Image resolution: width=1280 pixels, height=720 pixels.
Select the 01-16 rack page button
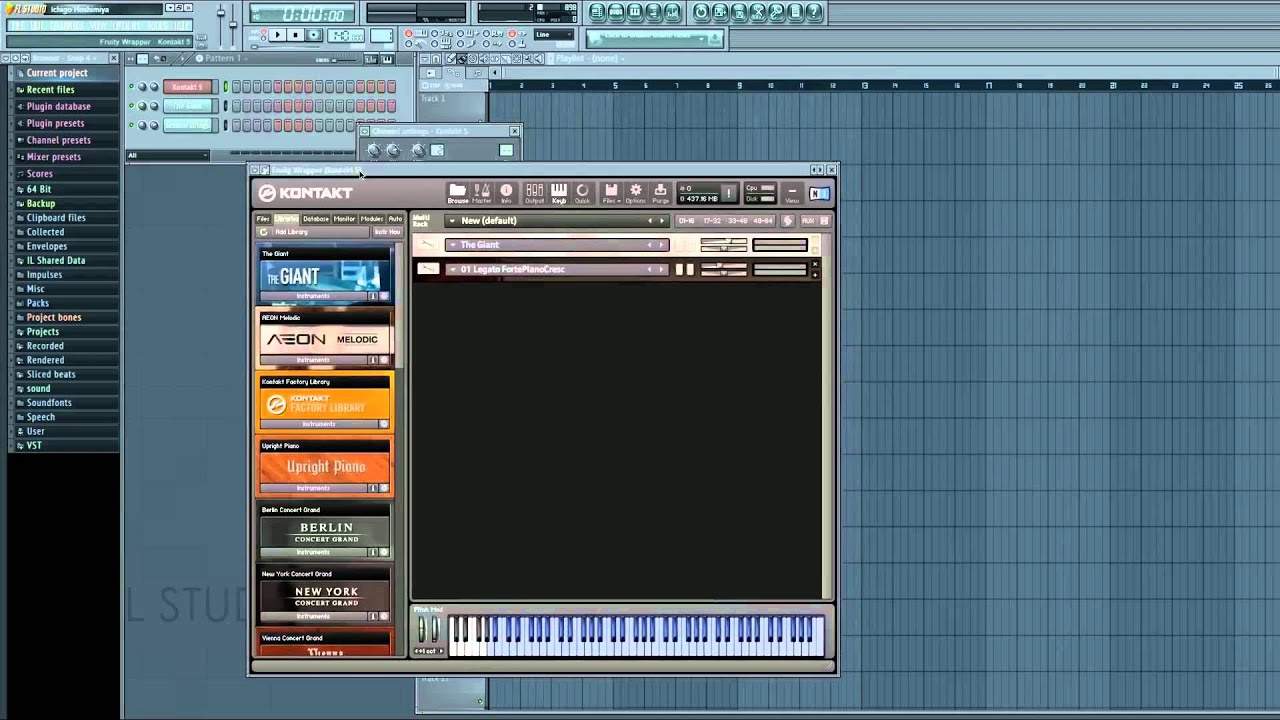tap(687, 221)
